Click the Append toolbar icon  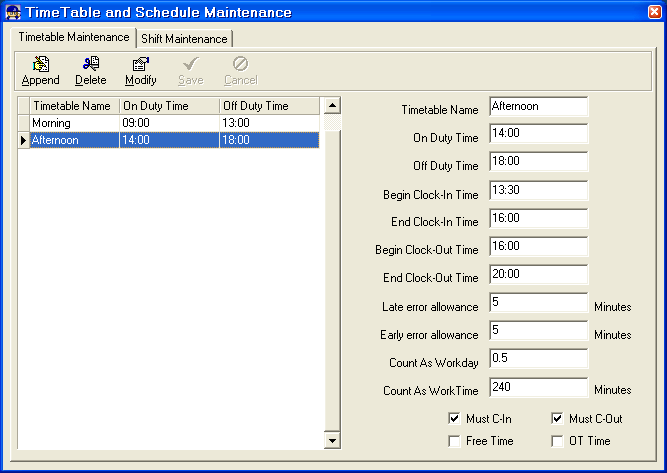(x=41, y=64)
